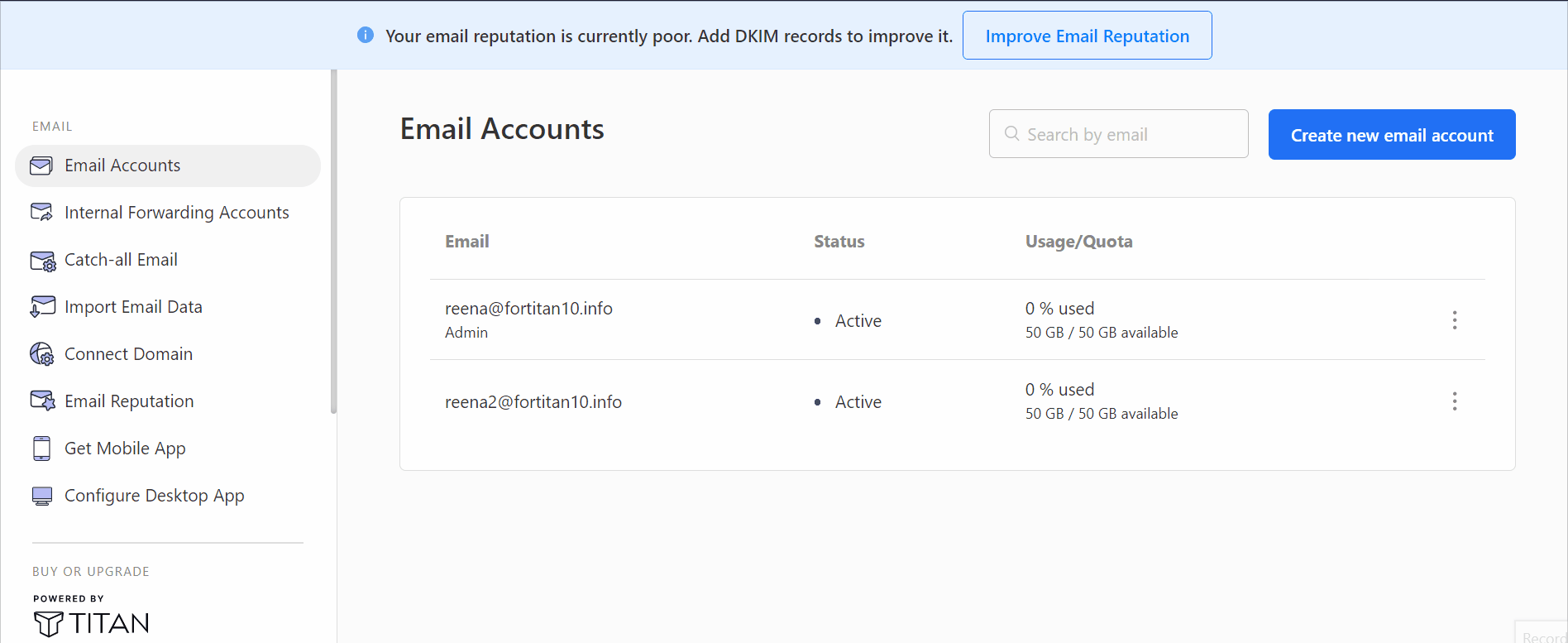Click the 0 % used value for reena@fortitan10.info
Viewport: 1568px width, 643px height.
point(1059,309)
